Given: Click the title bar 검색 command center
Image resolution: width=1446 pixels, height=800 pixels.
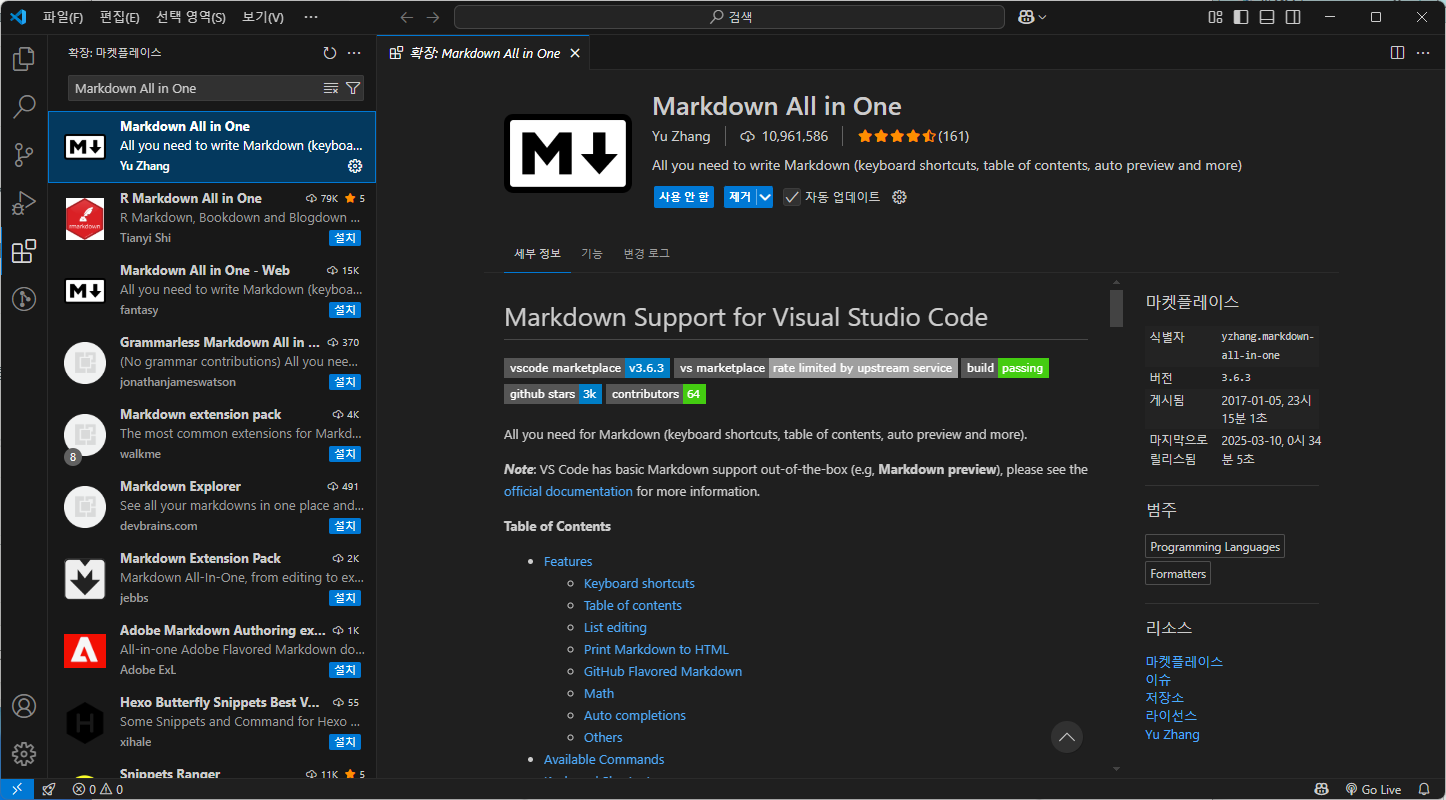Looking at the screenshot, I should tap(729, 17).
